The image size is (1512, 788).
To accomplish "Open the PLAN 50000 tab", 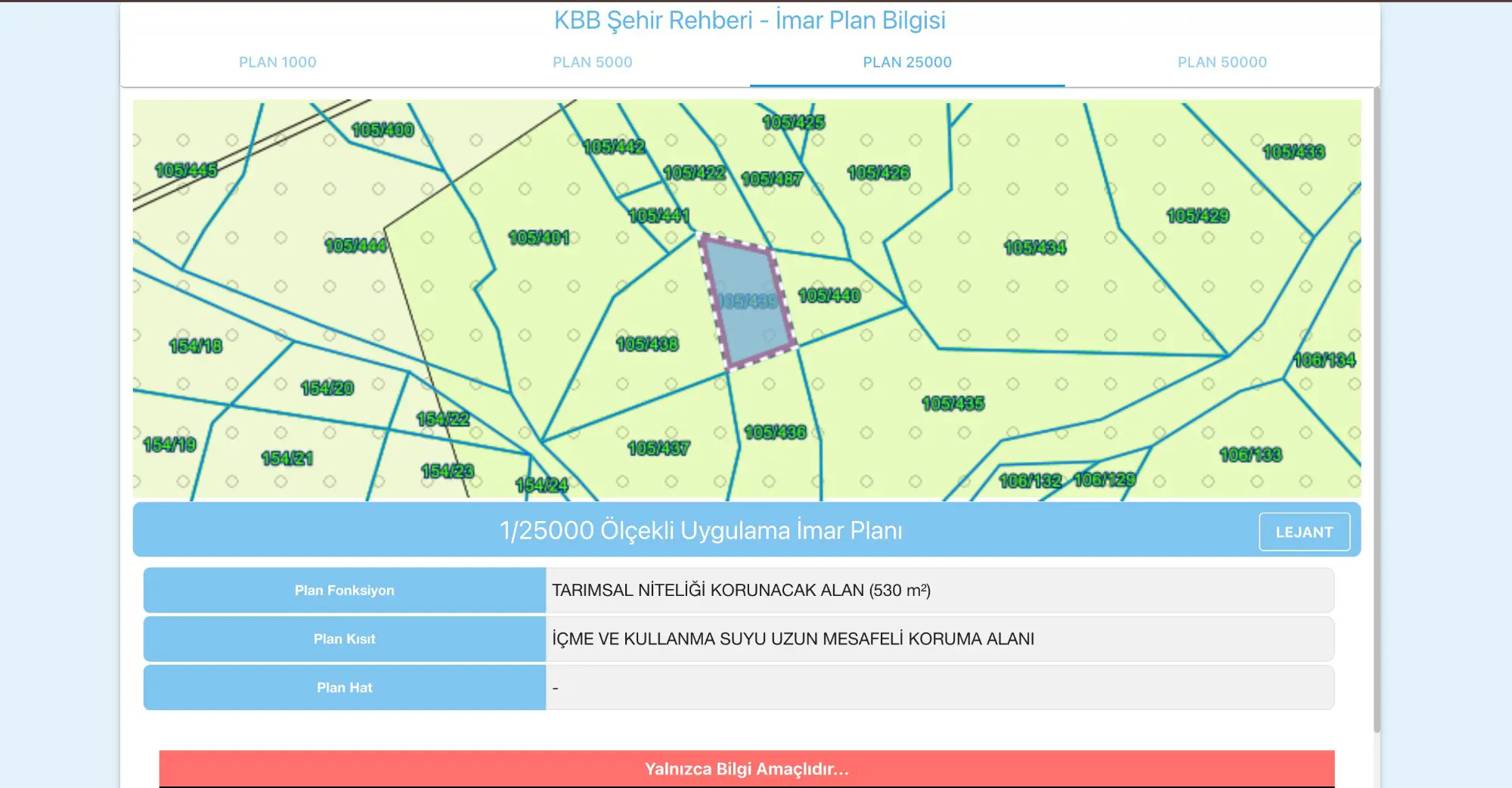I will coord(1222,62).
